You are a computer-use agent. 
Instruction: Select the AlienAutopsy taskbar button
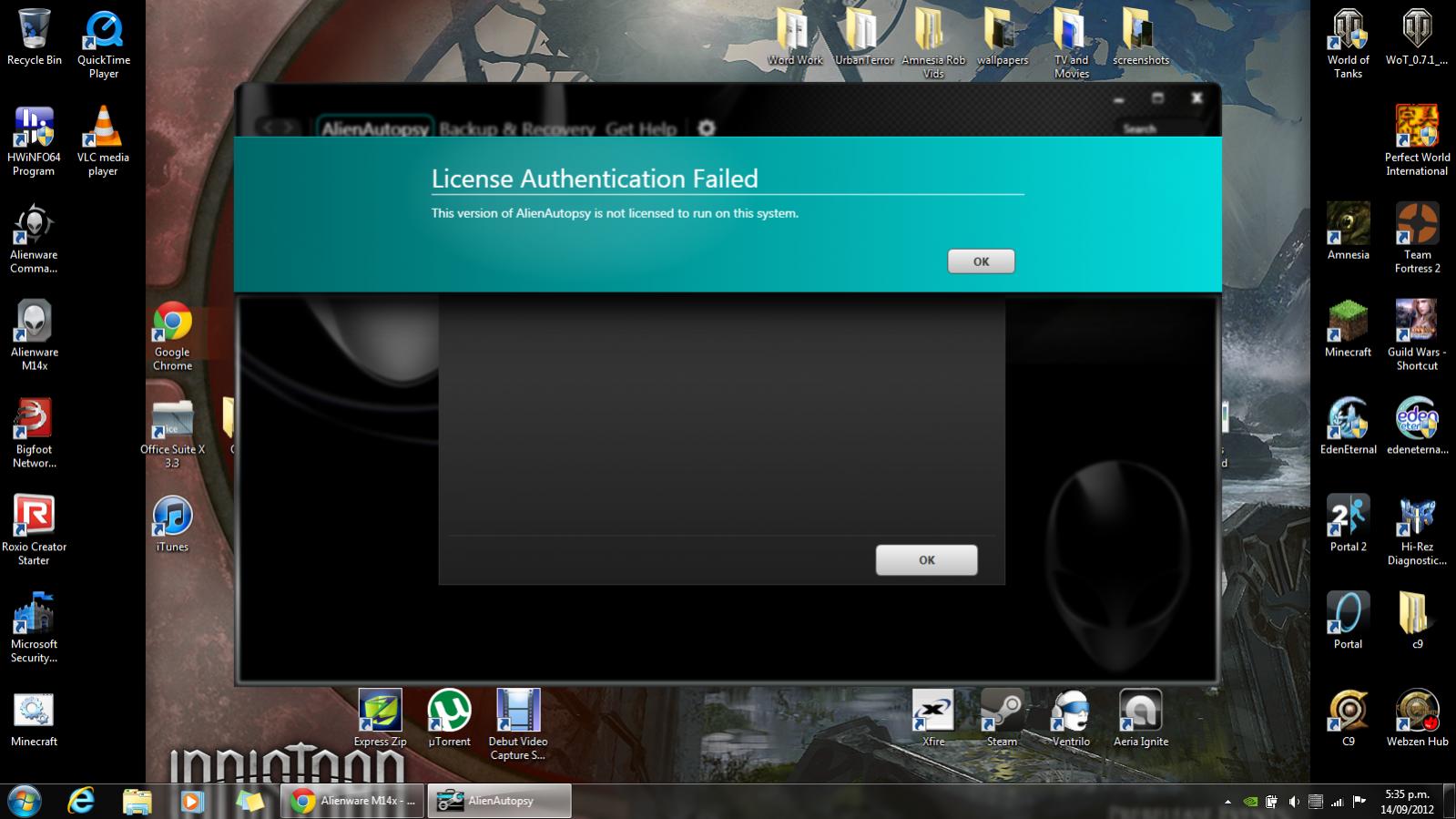pyautogui.click(x=500, y=801)
